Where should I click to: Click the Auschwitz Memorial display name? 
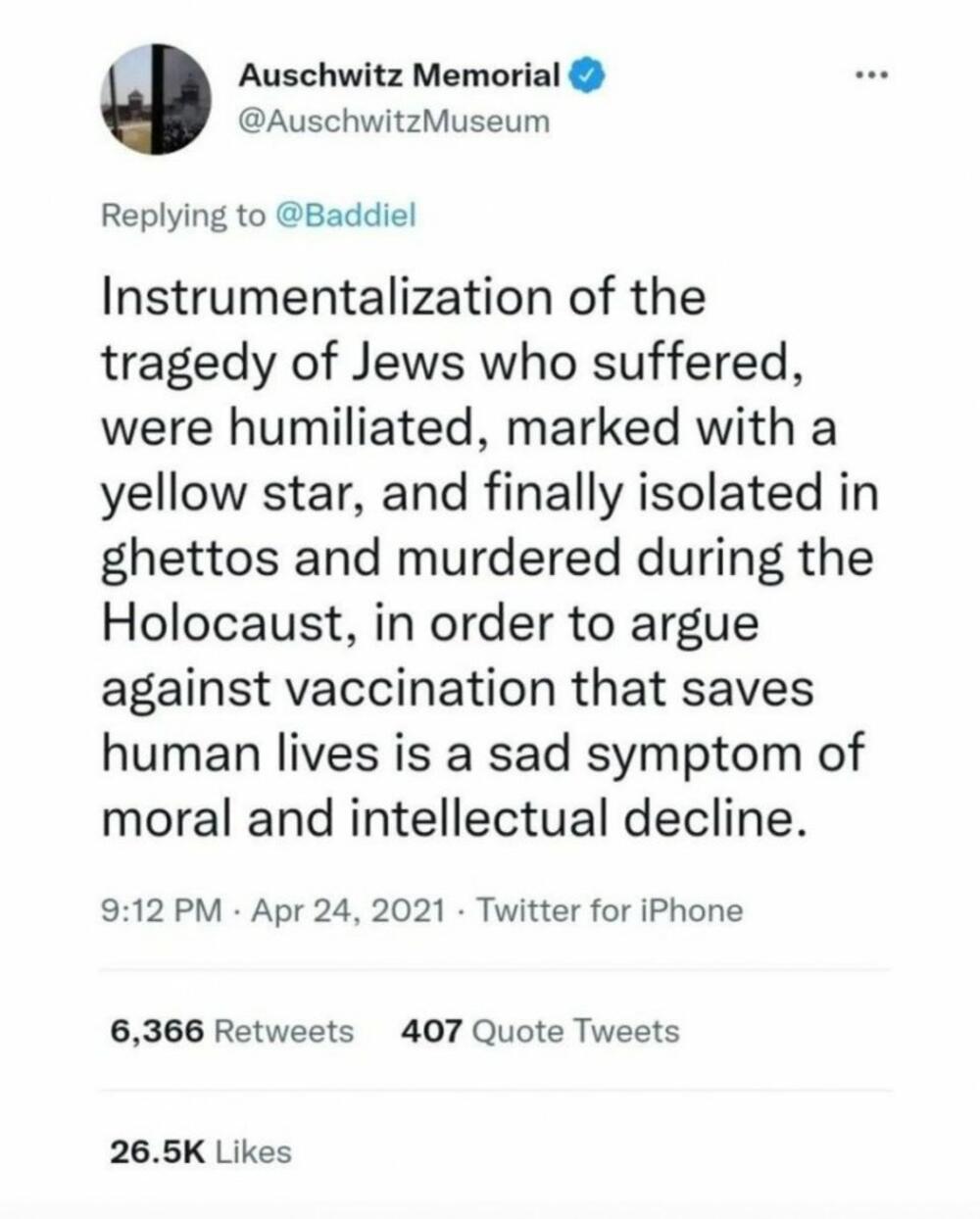(400, 74)
